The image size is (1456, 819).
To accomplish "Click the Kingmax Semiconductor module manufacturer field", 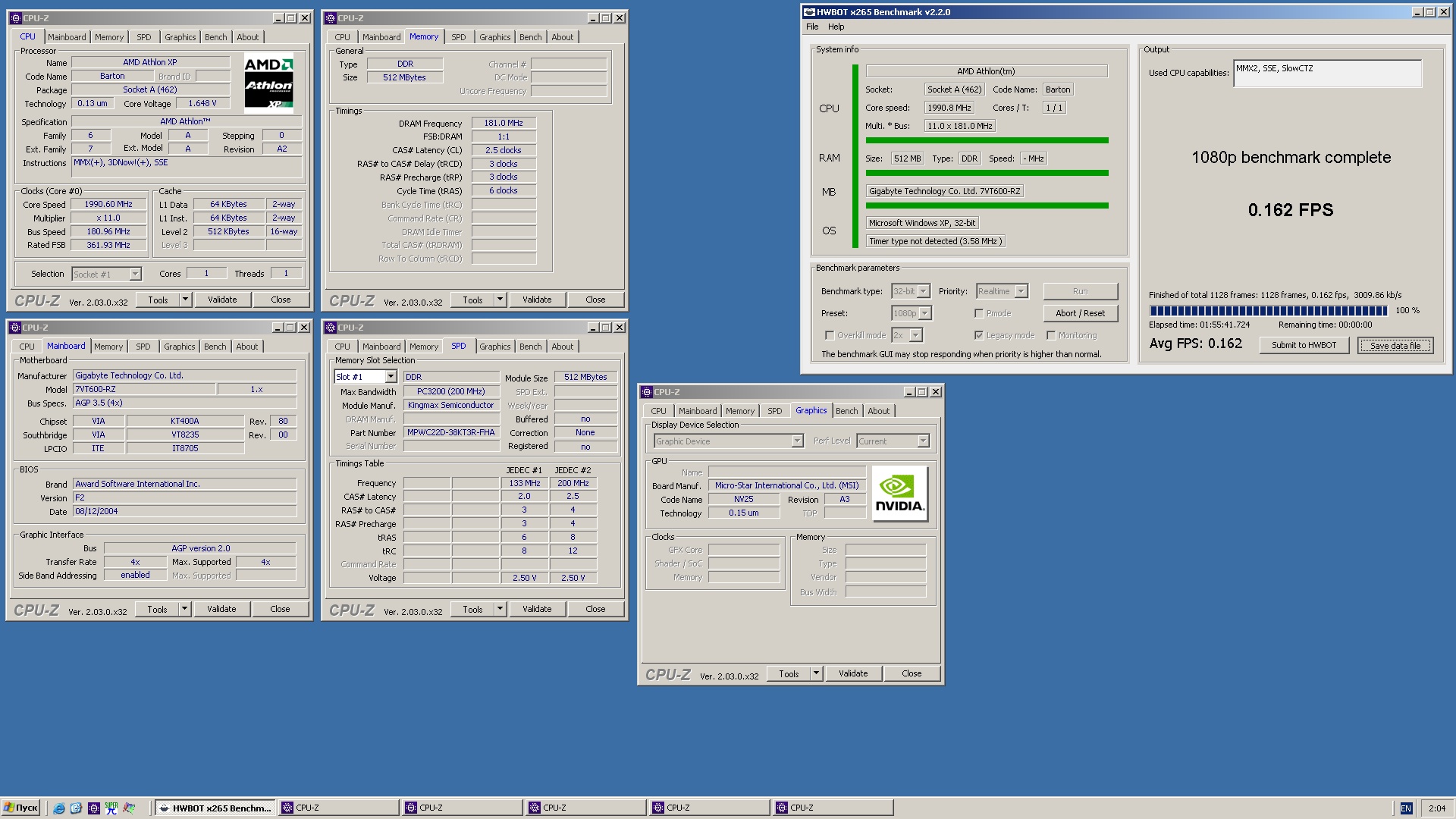I will click(x=451, y=405).
